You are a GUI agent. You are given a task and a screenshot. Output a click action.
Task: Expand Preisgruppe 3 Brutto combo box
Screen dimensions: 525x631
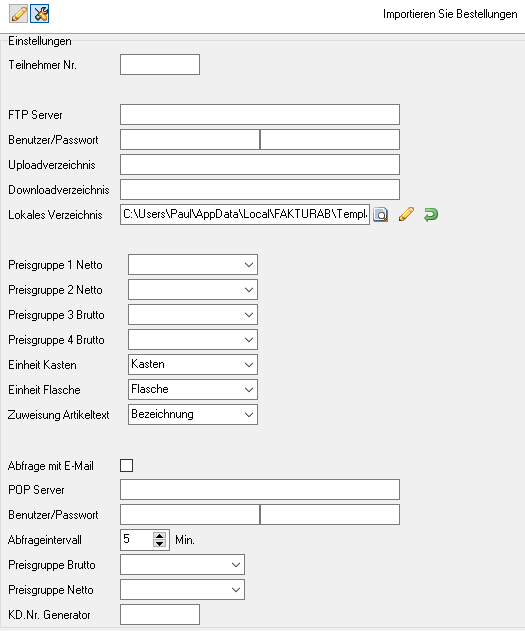tap(193, 315)
